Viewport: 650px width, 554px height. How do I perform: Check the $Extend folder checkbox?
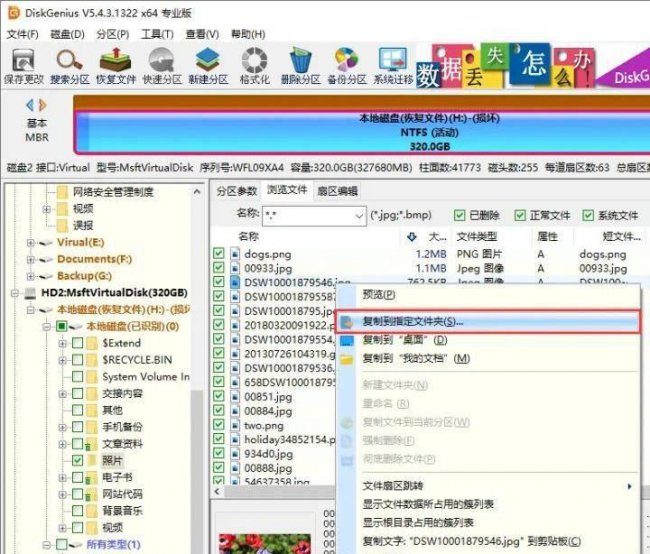[77, 343]
